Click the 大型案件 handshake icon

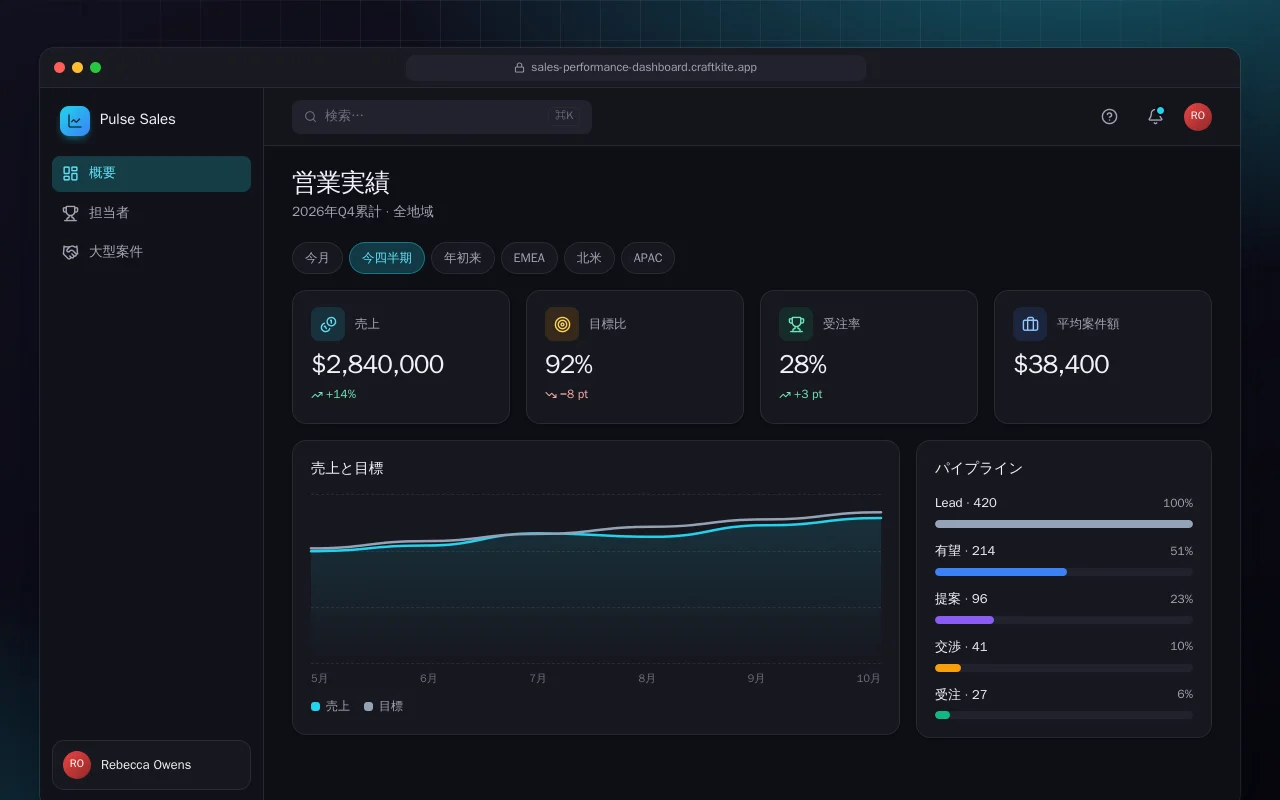click(70, 252)
